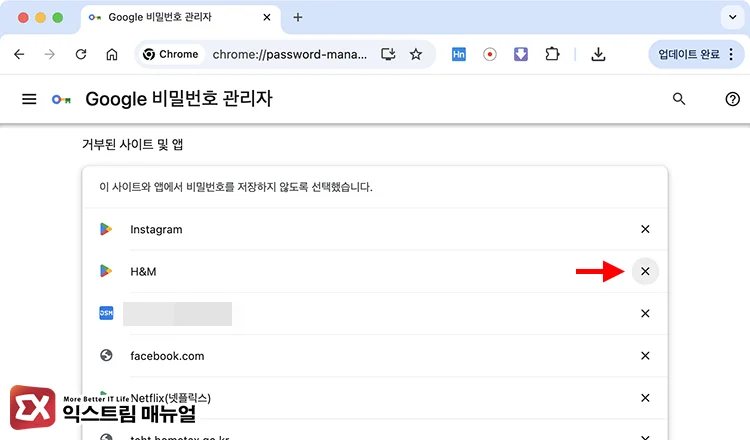This screenshot has height=440, width=750.
Task: Open the help question mark icon
Action: point(732,99)
